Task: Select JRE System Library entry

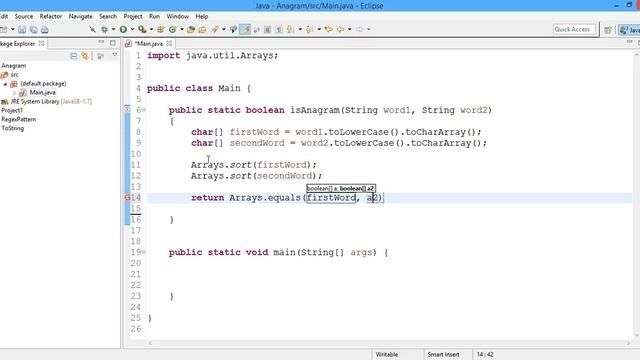Action: click(x=51, y=102)
